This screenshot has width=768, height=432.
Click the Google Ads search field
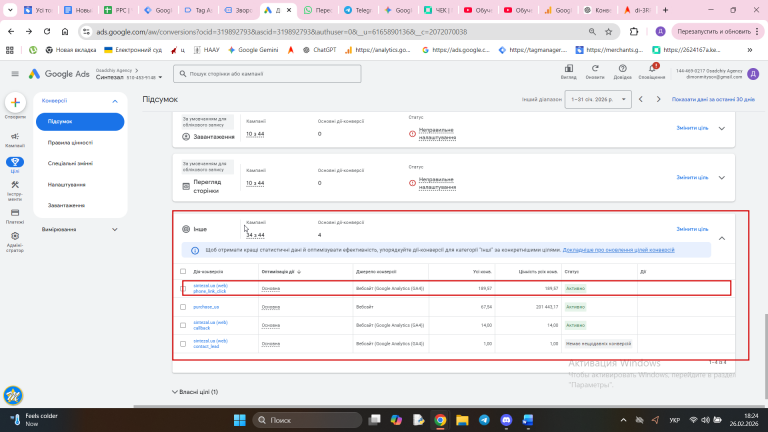coord(267,74)
